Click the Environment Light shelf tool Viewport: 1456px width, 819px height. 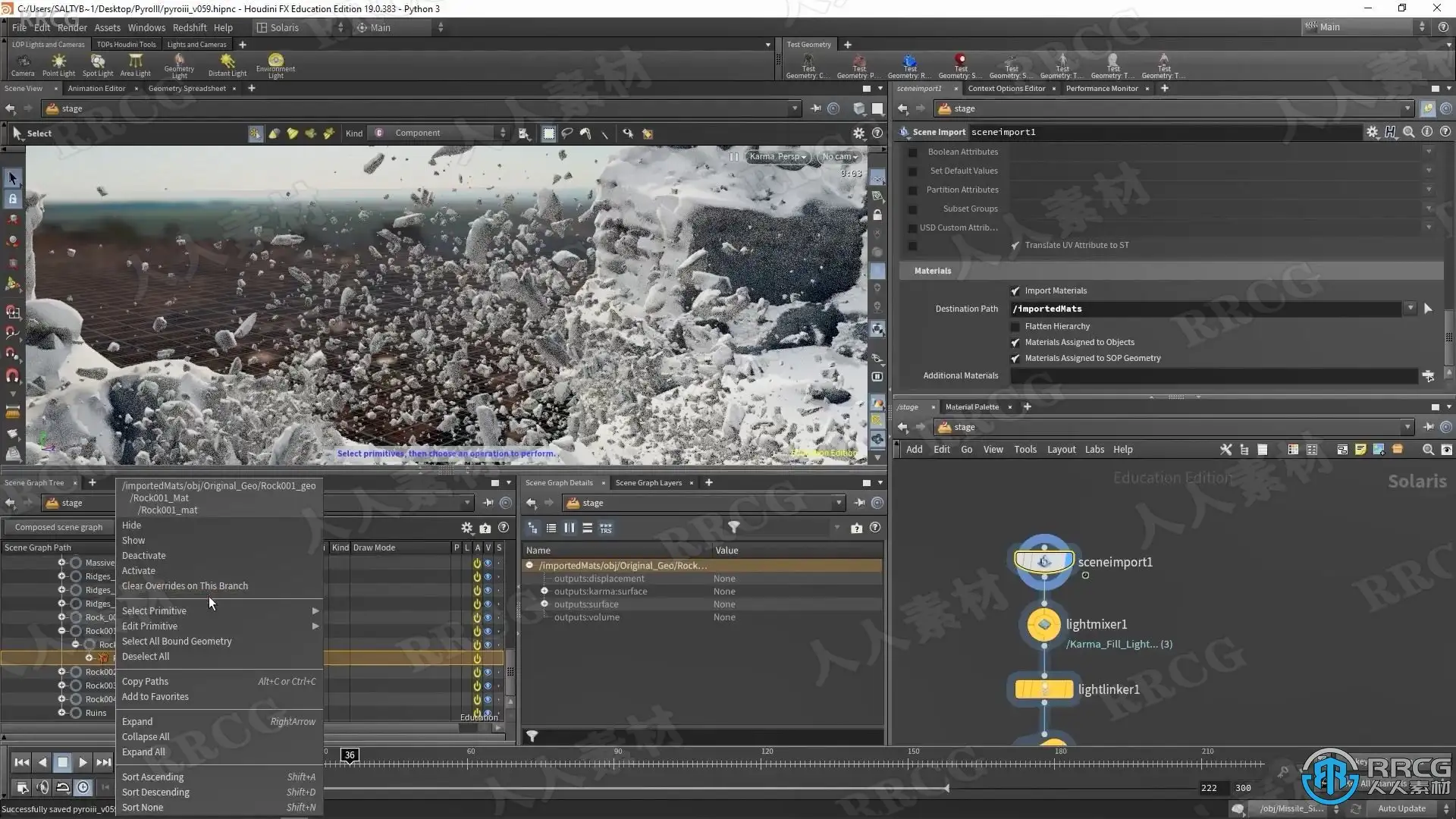coord(275,64)
